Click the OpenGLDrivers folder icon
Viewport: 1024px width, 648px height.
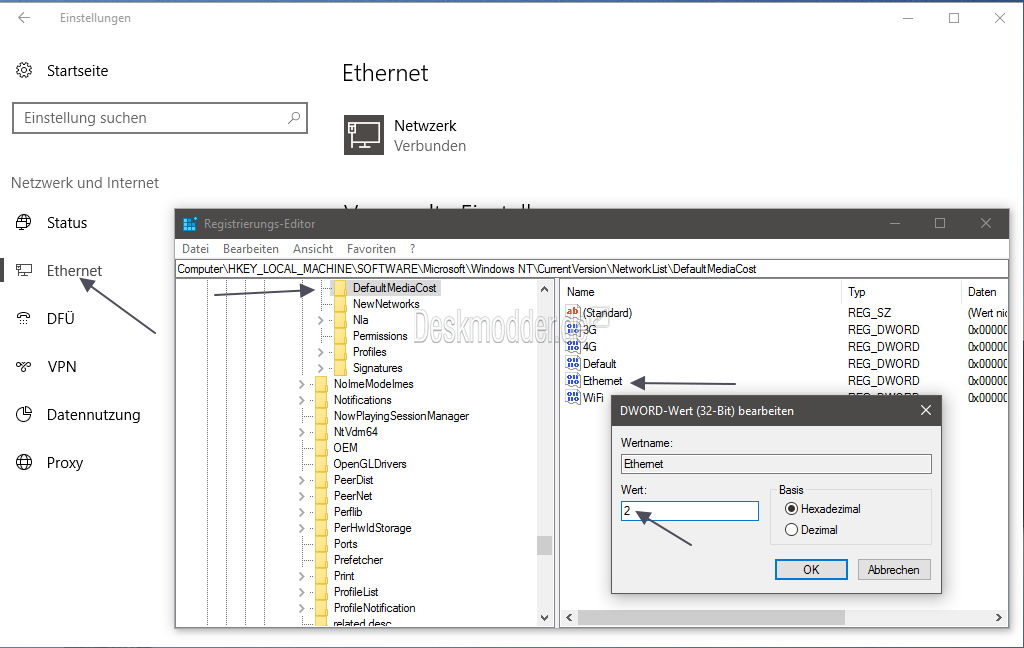coord(321,464)
